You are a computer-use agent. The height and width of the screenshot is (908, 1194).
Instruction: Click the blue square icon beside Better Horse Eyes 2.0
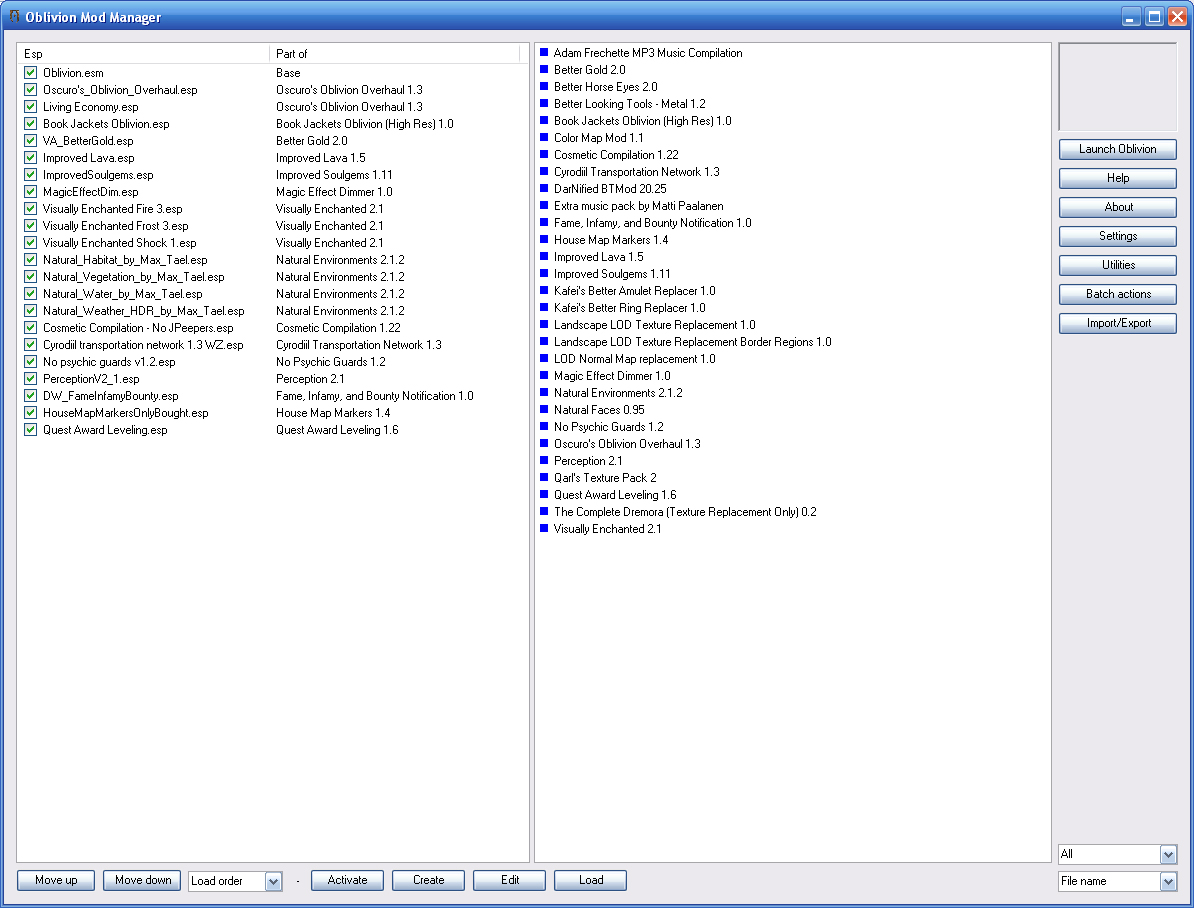coord(544,86)
